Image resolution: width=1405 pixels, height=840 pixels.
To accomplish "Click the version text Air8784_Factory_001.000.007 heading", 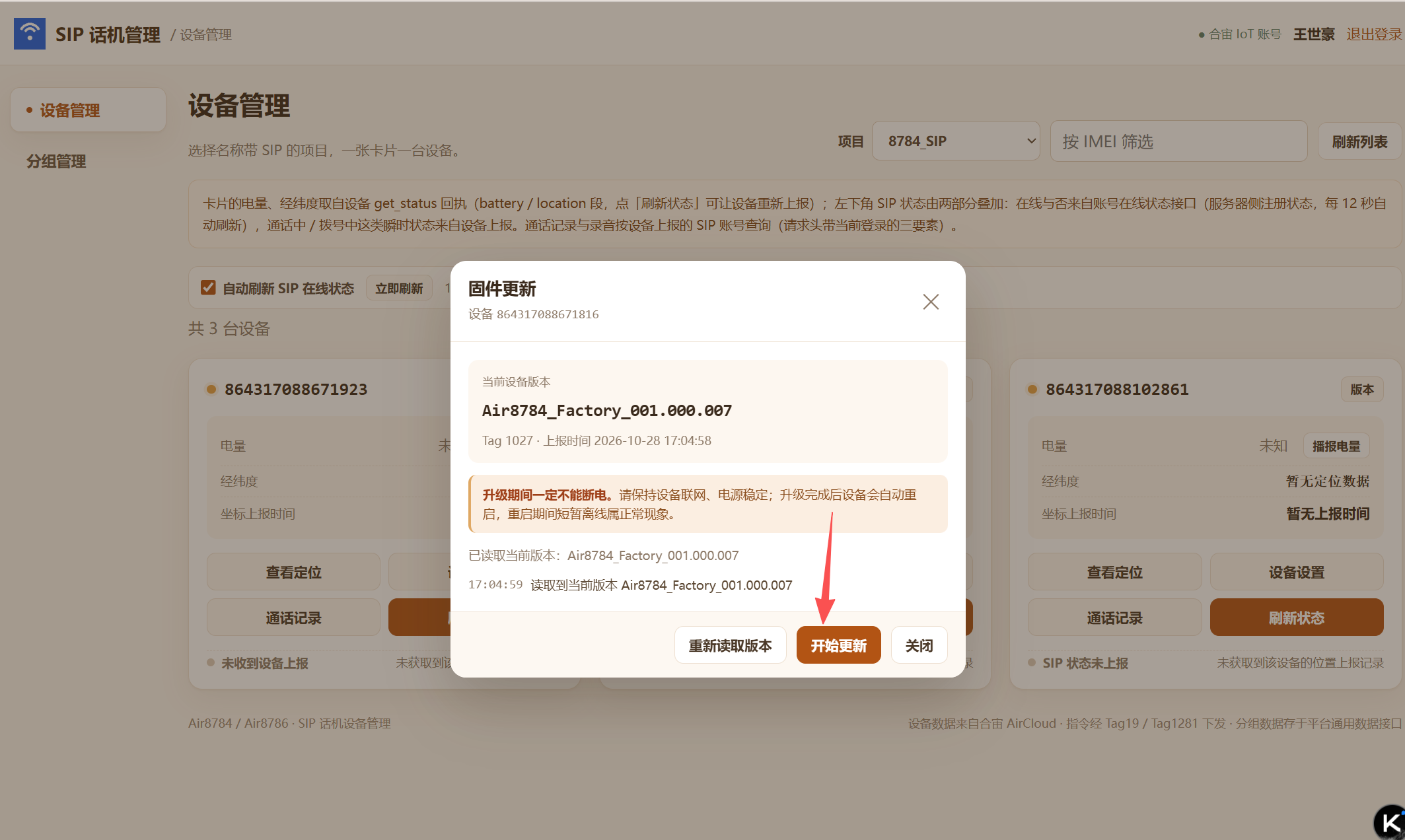I will tap(606, 410).
